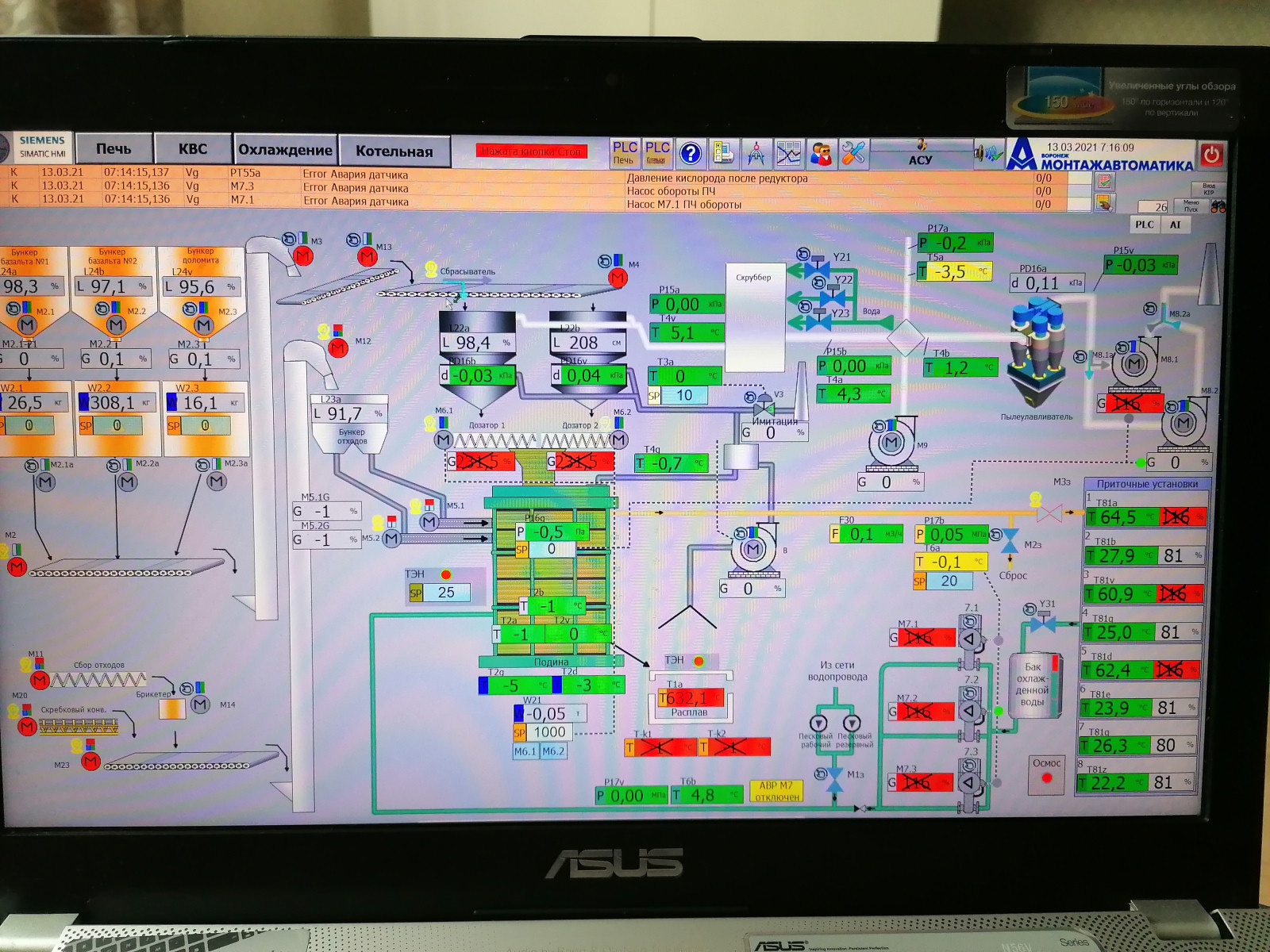Click the W21 setpoint field showing 1000
Viewport: 1270px width, 952px height.
pos(549,732)
